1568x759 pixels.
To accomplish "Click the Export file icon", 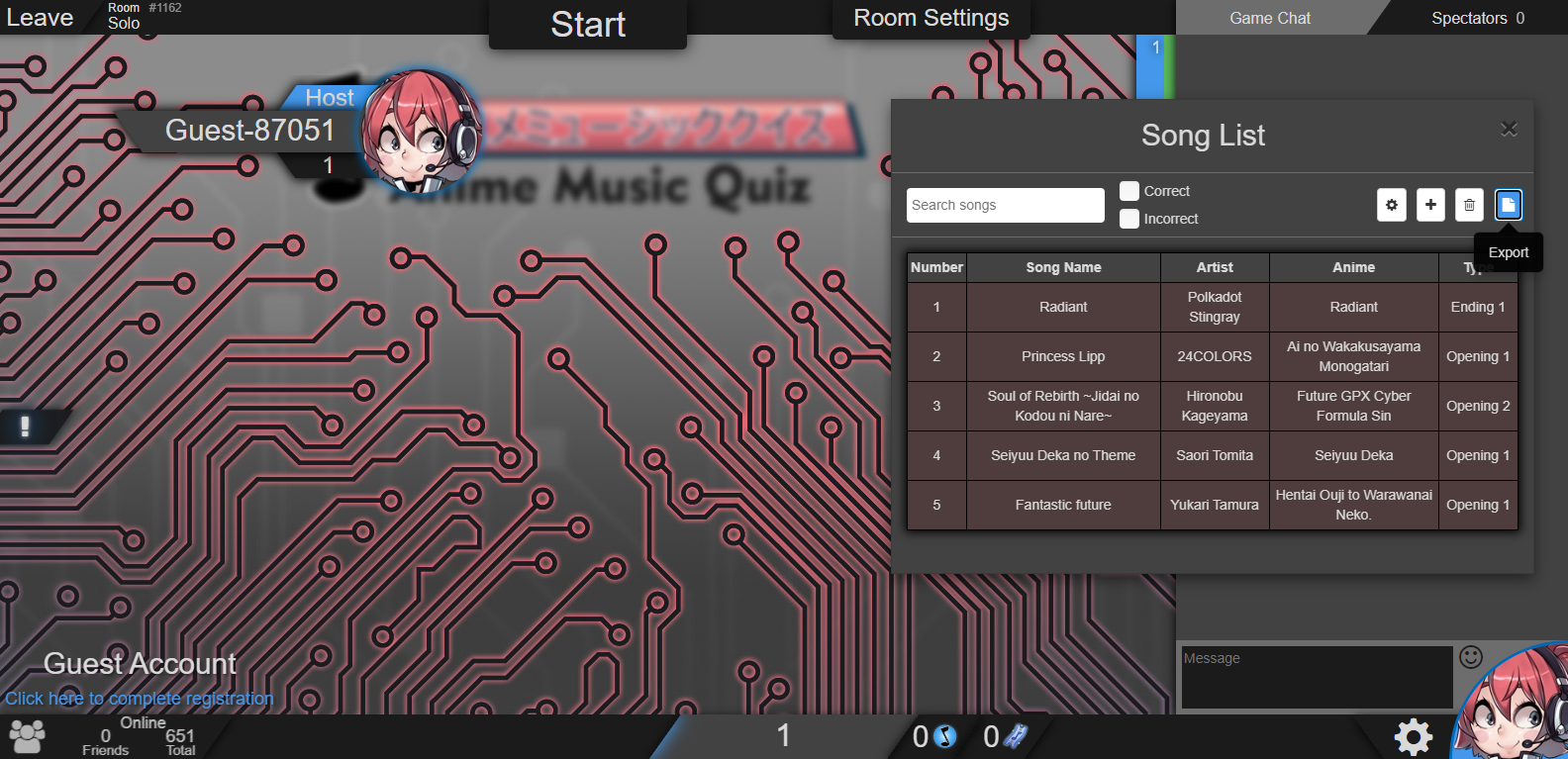I will pos(1508,205).
